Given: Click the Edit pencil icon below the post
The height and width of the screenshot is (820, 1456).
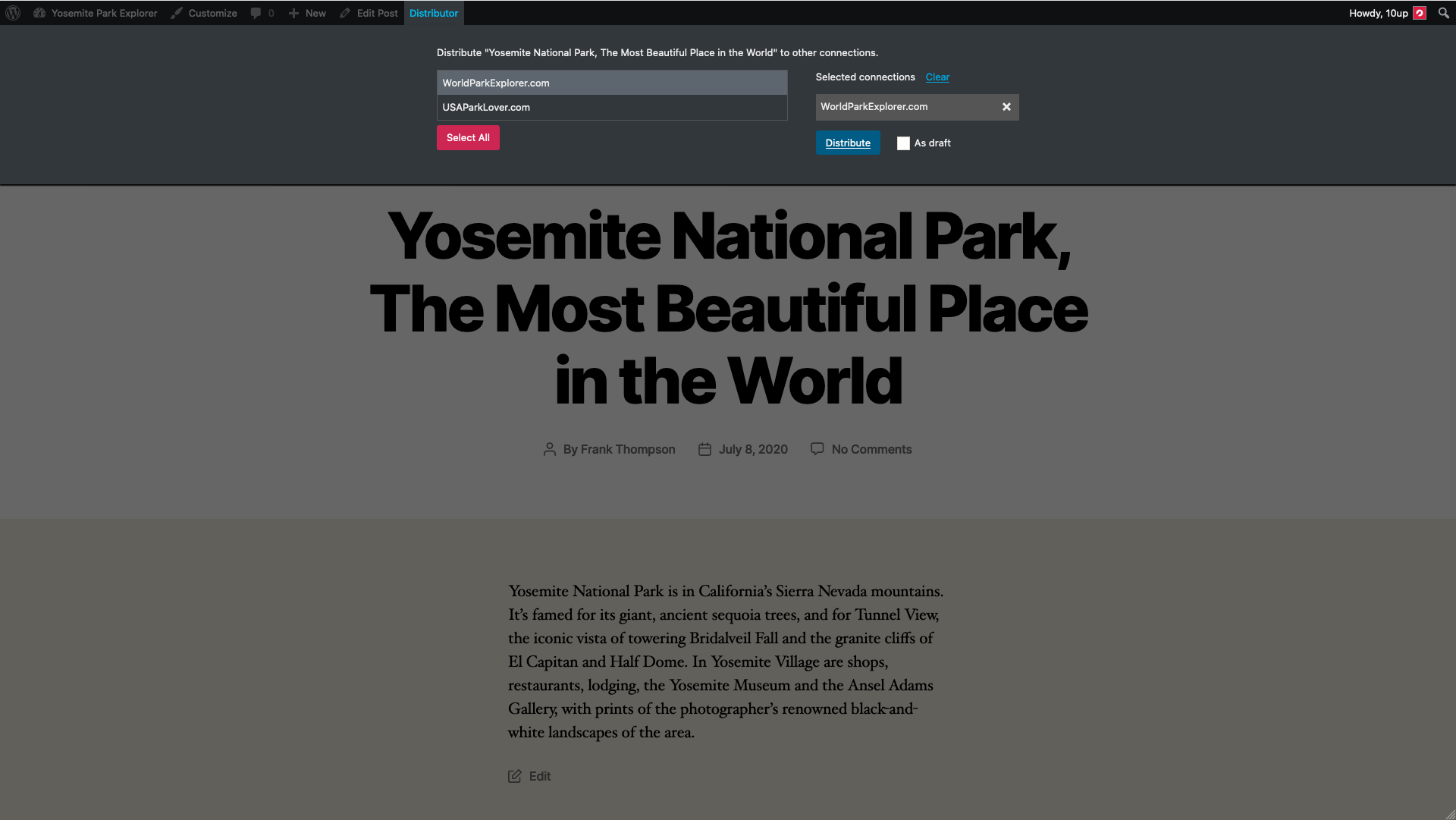Looking at the screenshot, I should pos(515,776).
